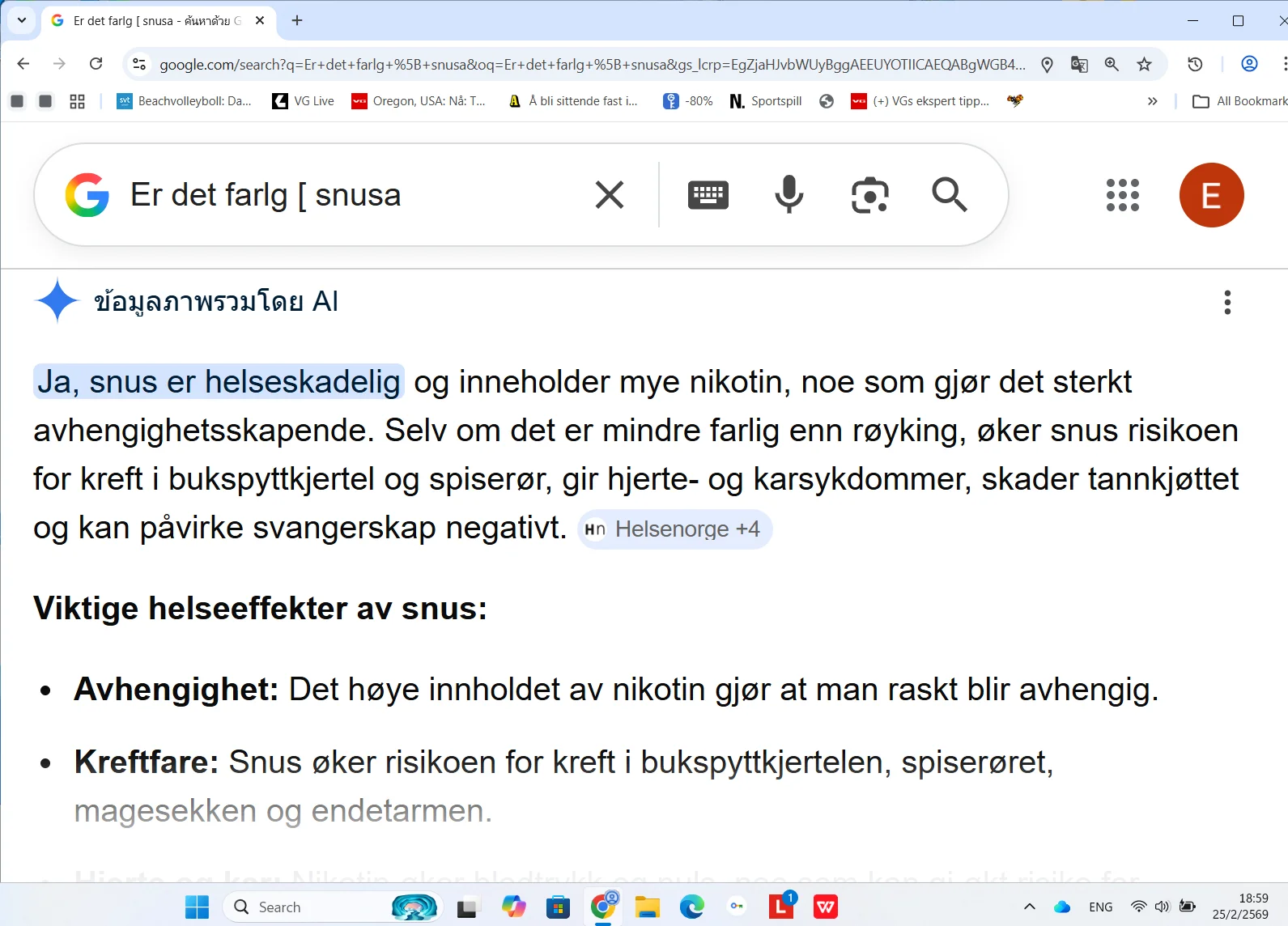Open Oregon, USA bookmark
This screenshot has width=1288, height=926.
tap(419, 101)
